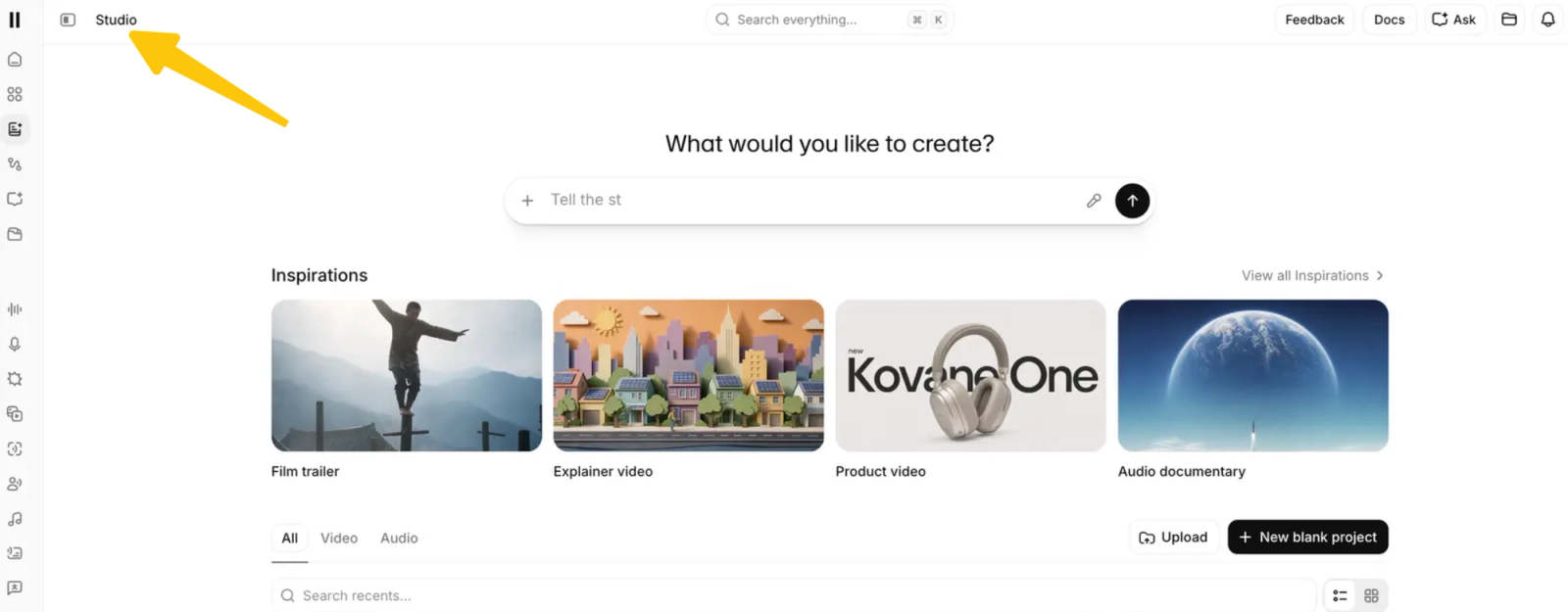Click the microphone icon in the sidebar
Image resolution: width=1568 pixels, height=612 pixels.
(15, 344)
